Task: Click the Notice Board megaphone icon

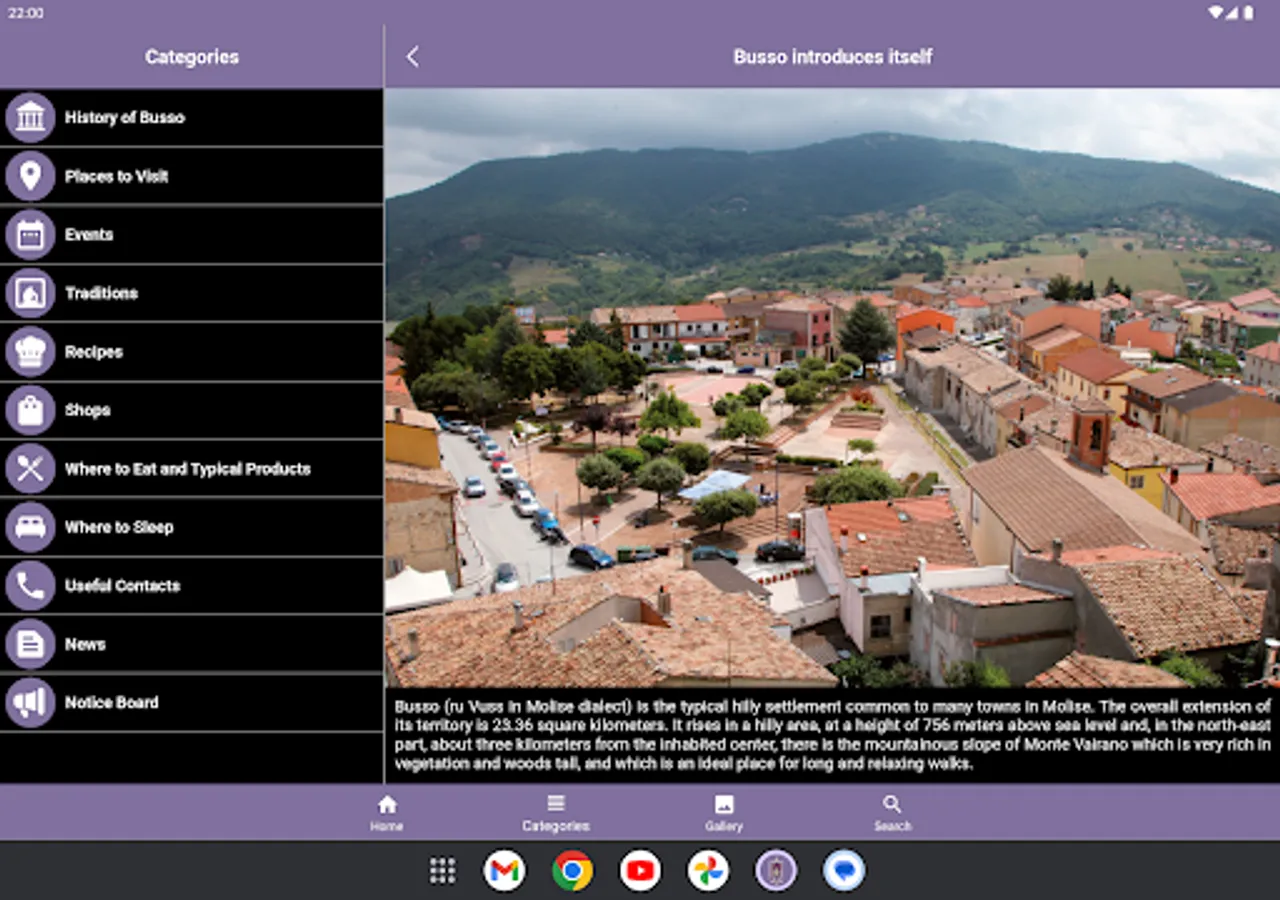Action: point(30,702)
